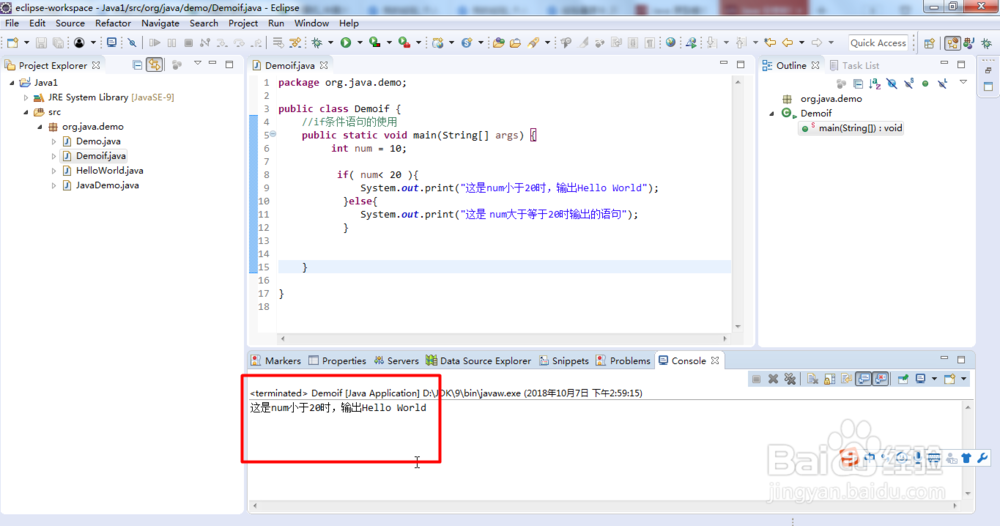Screen dimensions: 1000x526
Task: Click the Open Perspective icon
Action: (x=929, y=43)
